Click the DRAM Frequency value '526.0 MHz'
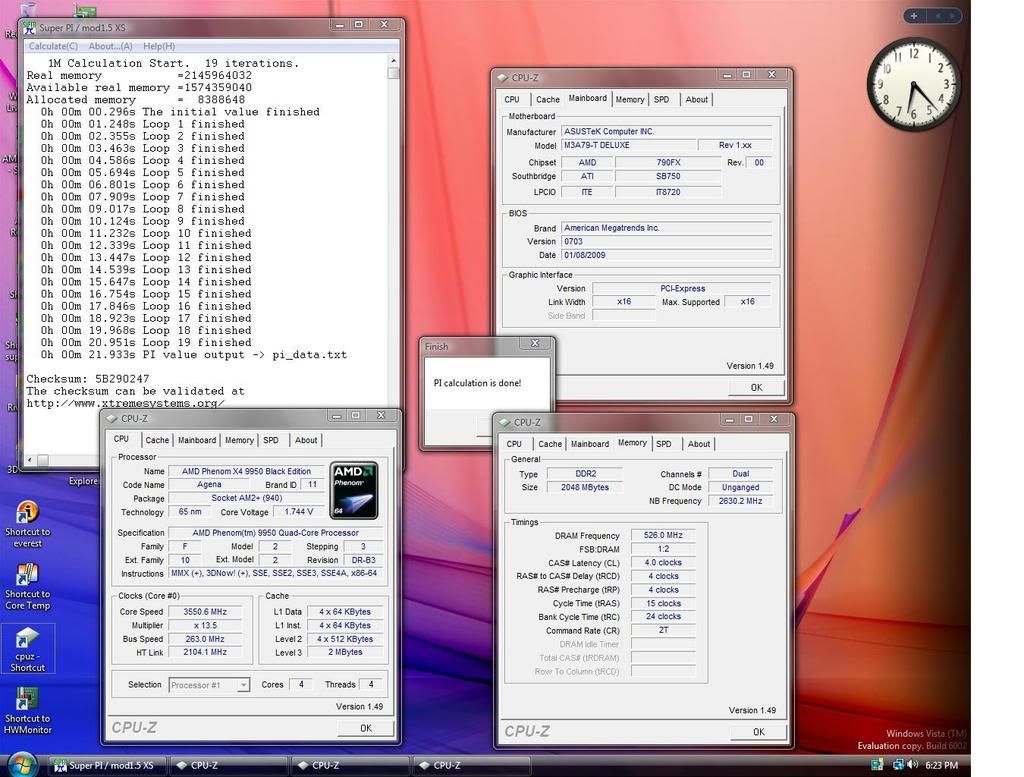The width and height of the screenshot is (1024, 777). [663, 535]
